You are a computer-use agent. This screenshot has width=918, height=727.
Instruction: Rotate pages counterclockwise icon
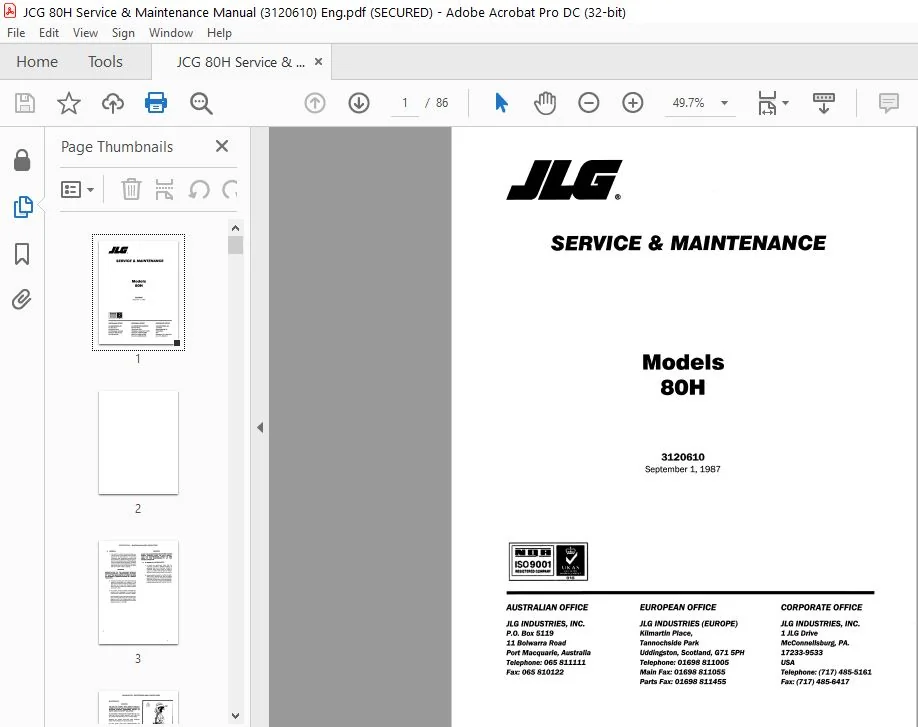click(199, 190)
